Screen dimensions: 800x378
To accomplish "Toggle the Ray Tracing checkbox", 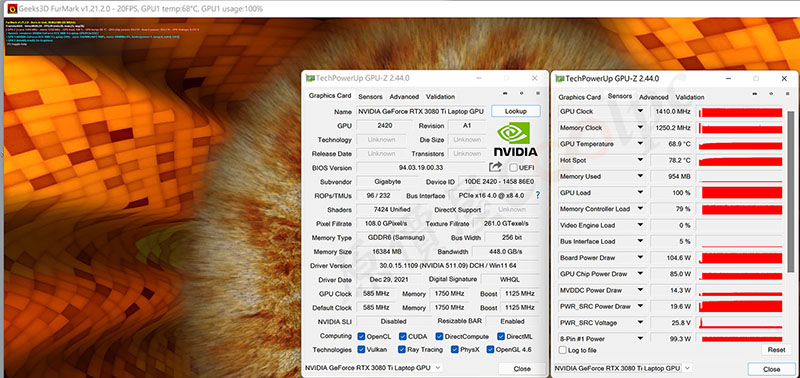I will pyautogui.click(x=402, y=349).
